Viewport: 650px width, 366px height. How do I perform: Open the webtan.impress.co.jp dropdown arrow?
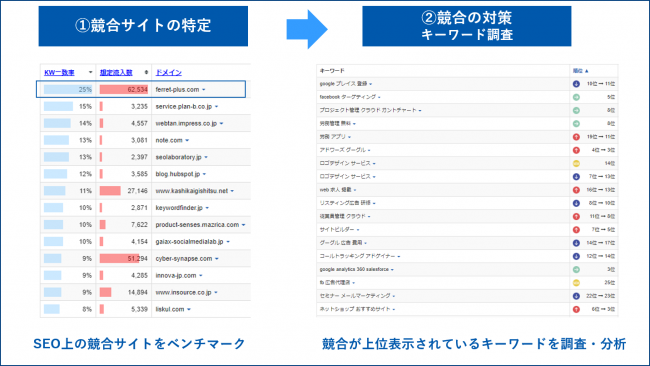pyautogui.click(x=221, y=124)
